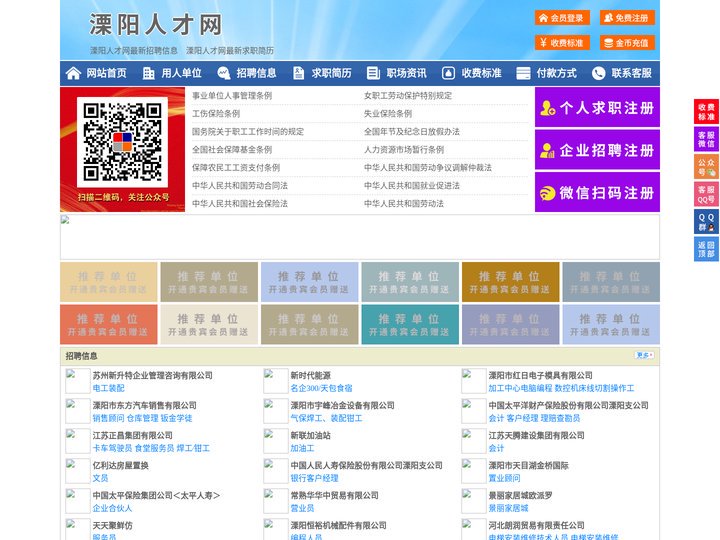Open the orange 公众号 sidebar widget
The height and width of the screenshot is (540, 720).
pos(706,167)
